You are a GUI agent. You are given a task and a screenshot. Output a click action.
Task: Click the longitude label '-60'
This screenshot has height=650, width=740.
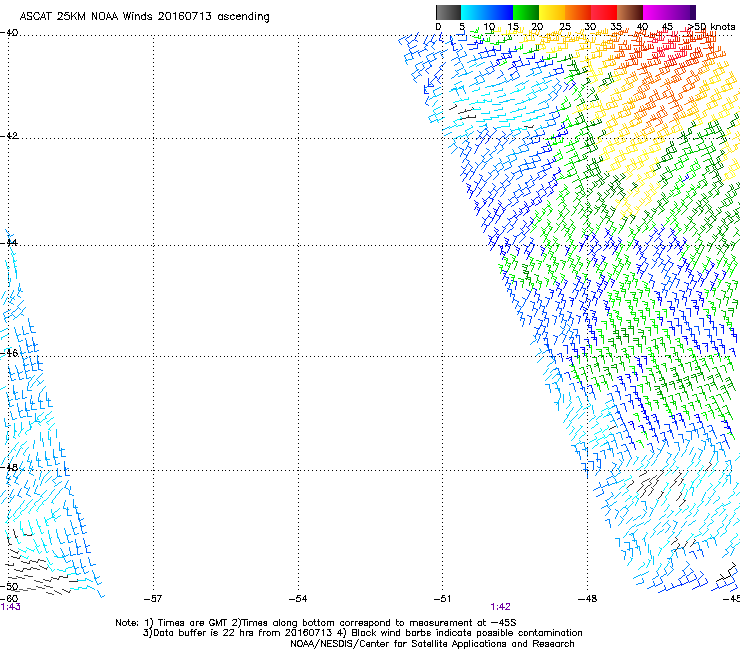click(x=9, y=599)
